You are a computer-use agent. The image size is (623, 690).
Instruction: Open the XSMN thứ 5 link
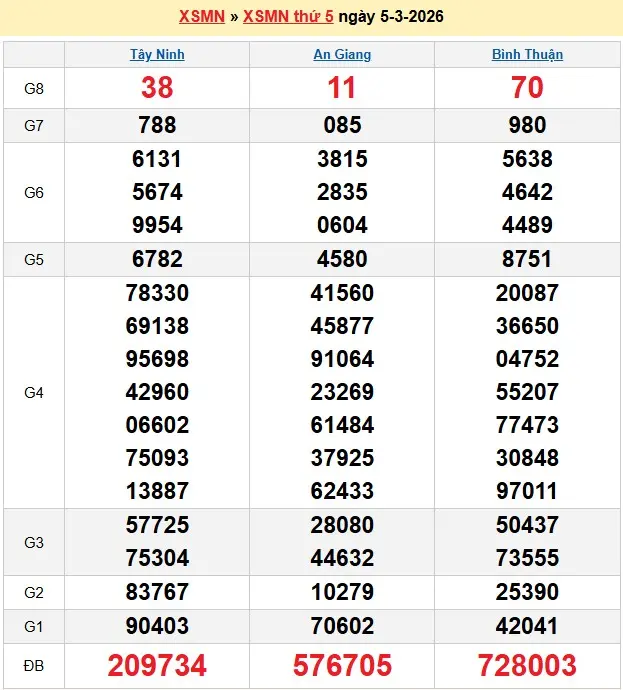[288, 17]
